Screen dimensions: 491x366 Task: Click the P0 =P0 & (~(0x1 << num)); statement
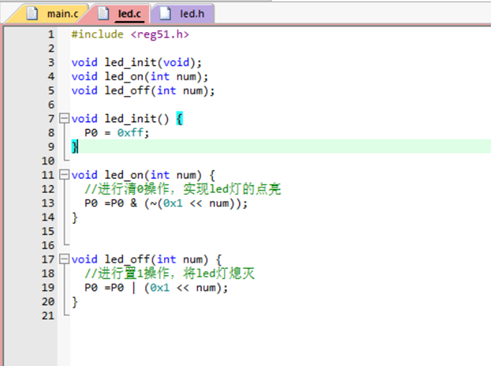(x=166, y=203)
